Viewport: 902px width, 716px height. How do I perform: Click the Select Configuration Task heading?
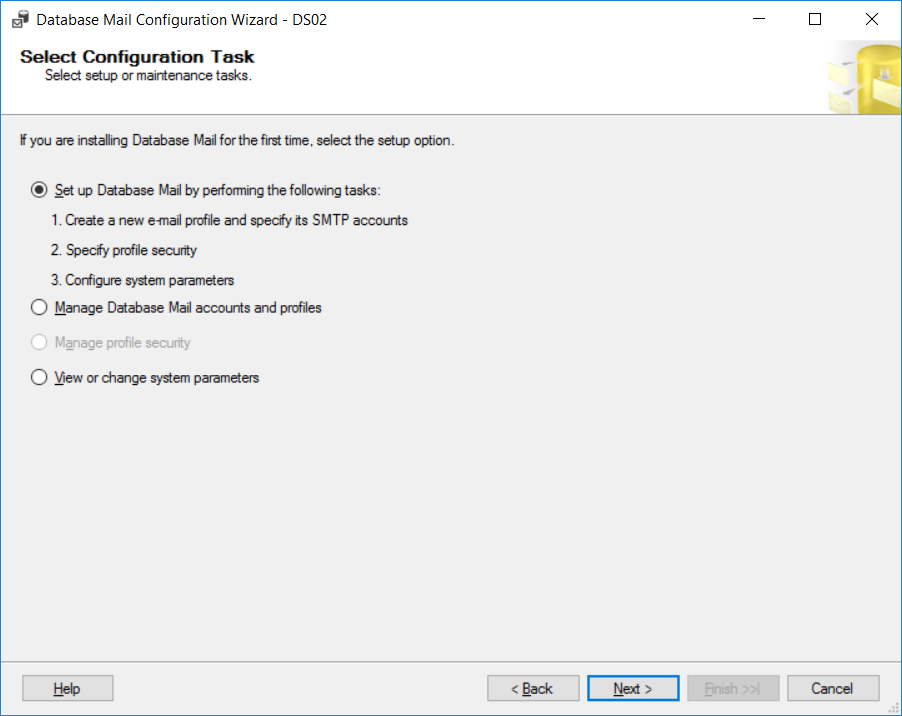coord(137,57)
